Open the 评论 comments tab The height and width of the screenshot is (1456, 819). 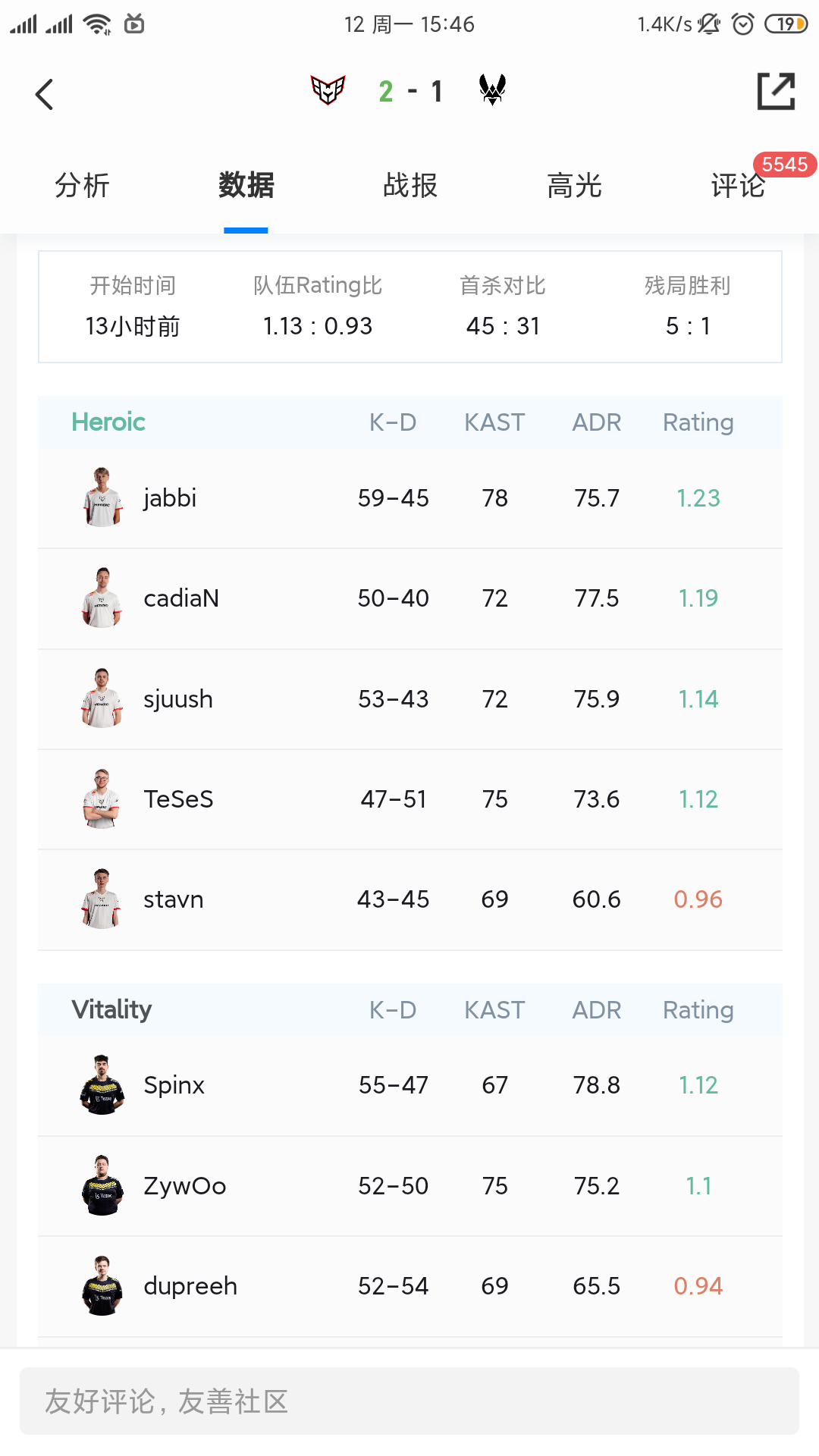[738, 185]
